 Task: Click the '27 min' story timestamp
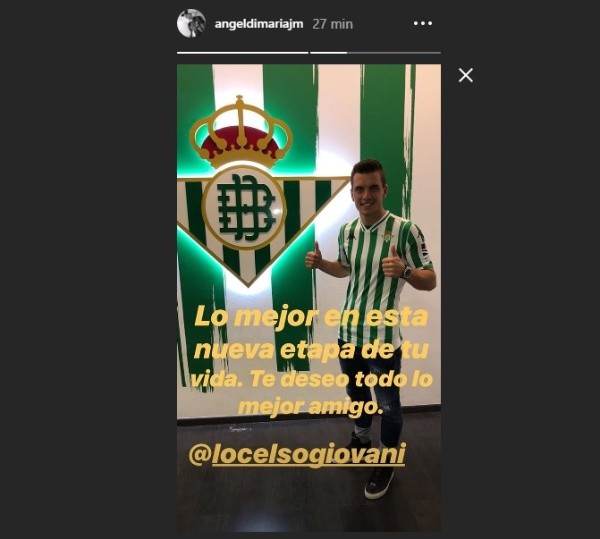click(333, 24)
